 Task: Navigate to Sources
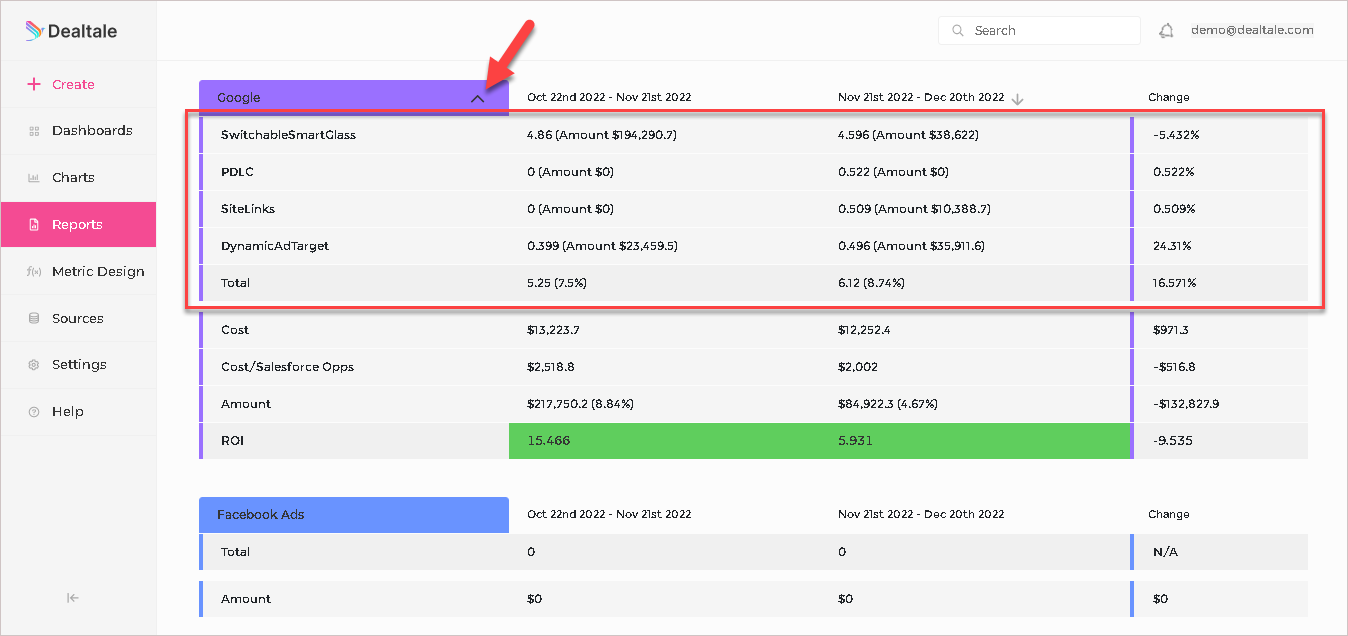coord(78,318)
